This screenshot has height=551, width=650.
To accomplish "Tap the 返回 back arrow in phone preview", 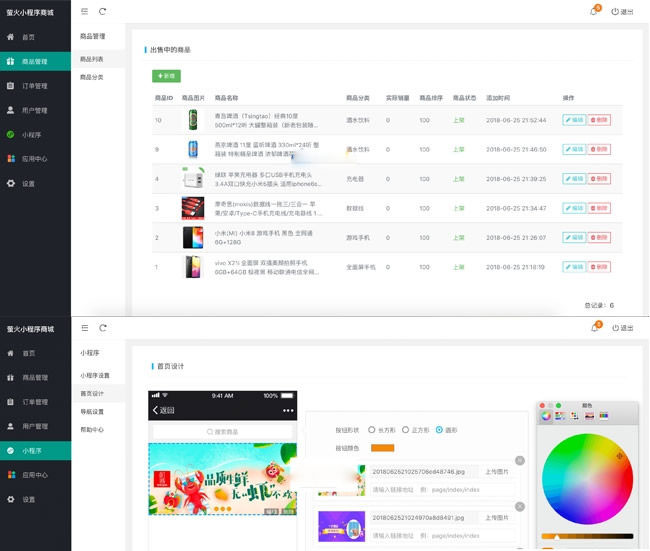I will [157, 410].
